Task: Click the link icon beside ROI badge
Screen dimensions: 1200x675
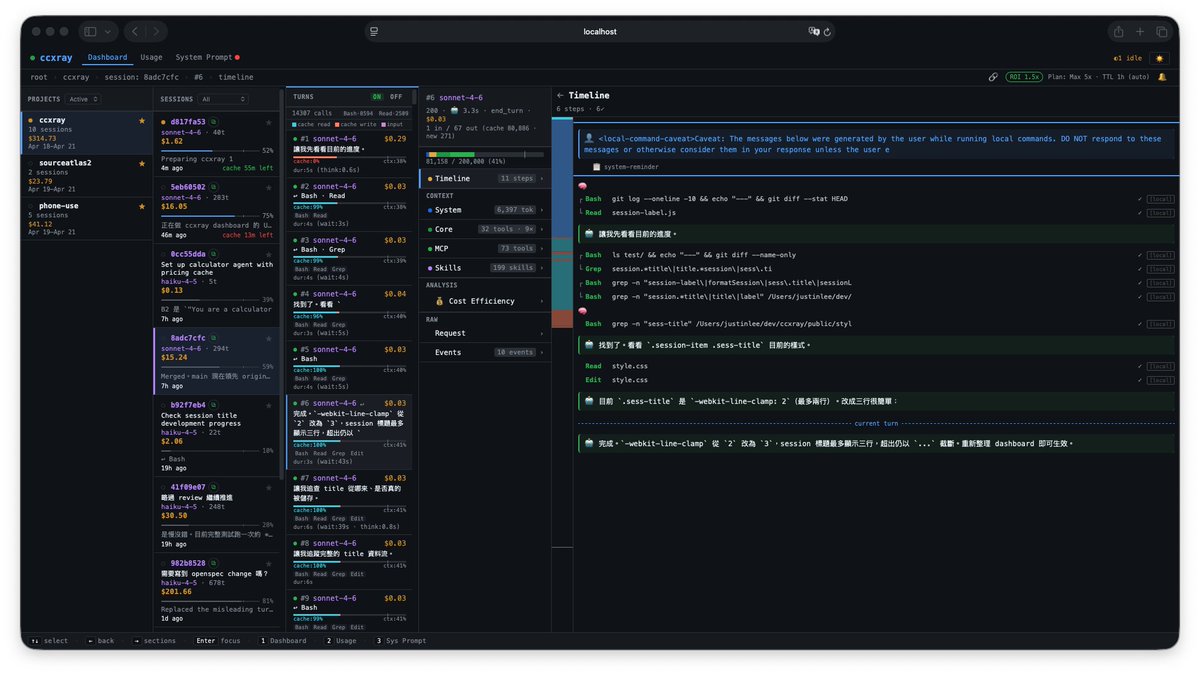Action: [x=993, y=77]
